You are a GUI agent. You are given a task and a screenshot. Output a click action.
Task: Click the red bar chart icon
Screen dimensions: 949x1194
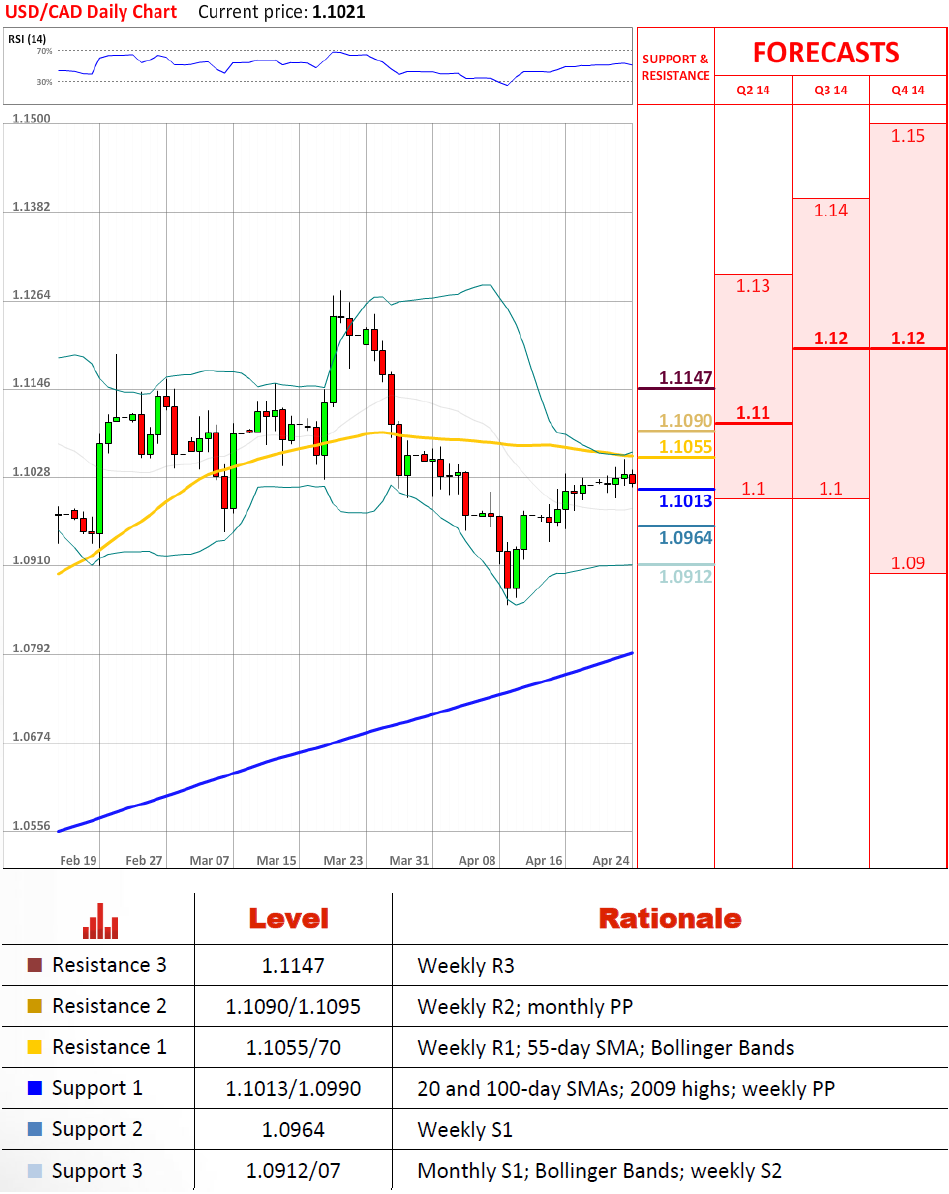click(101, 921)
